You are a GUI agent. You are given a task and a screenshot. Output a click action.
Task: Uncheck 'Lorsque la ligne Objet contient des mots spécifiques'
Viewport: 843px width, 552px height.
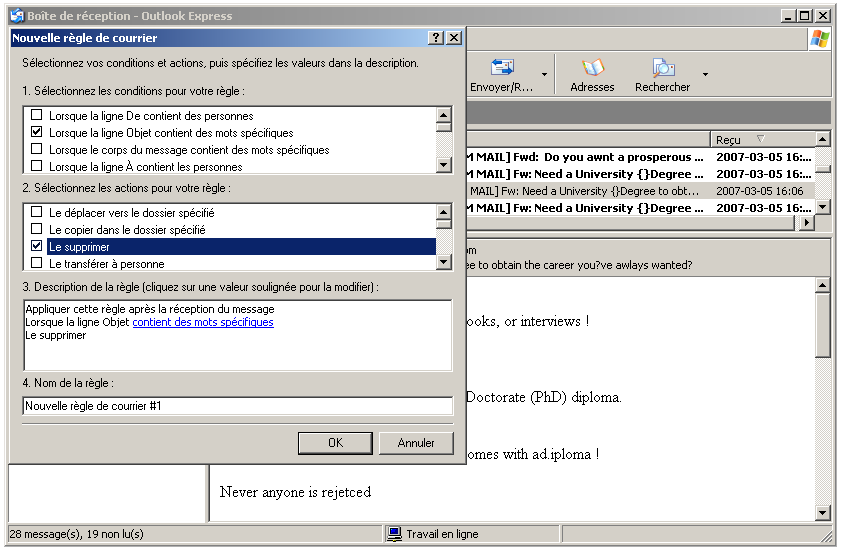[x=37, y=132]
